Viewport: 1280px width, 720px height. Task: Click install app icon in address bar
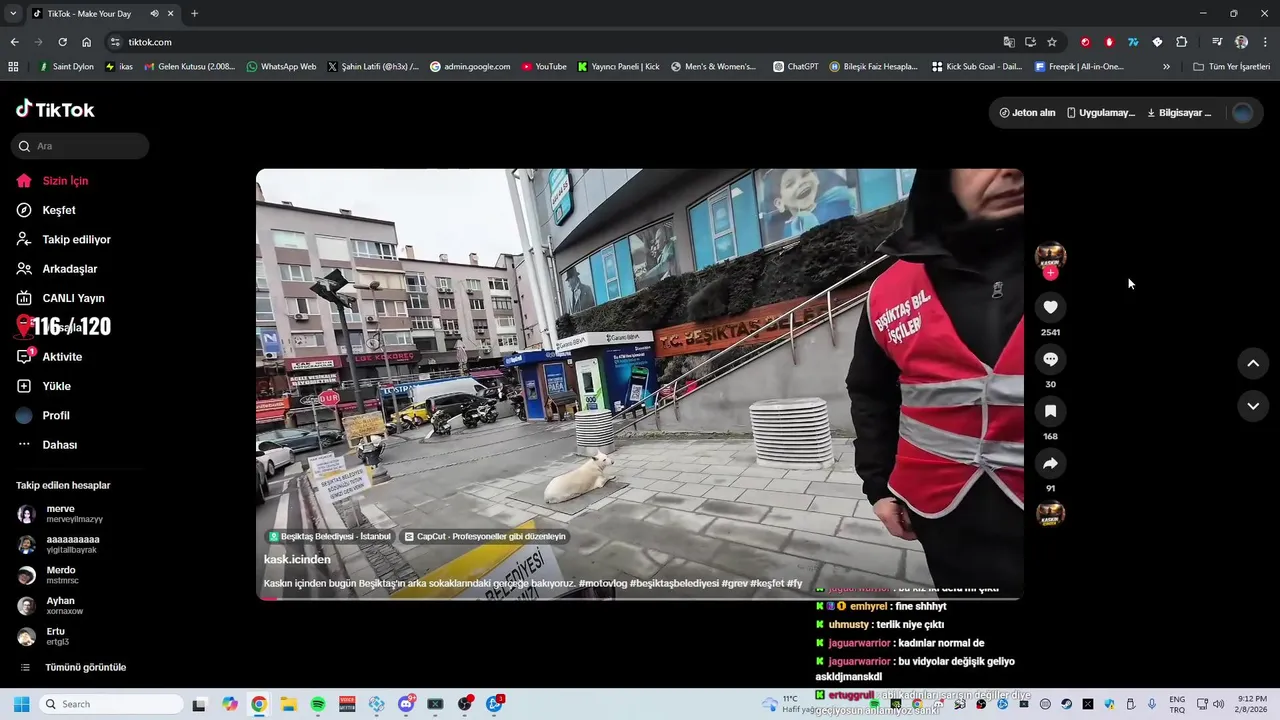tap(1030, 42)
